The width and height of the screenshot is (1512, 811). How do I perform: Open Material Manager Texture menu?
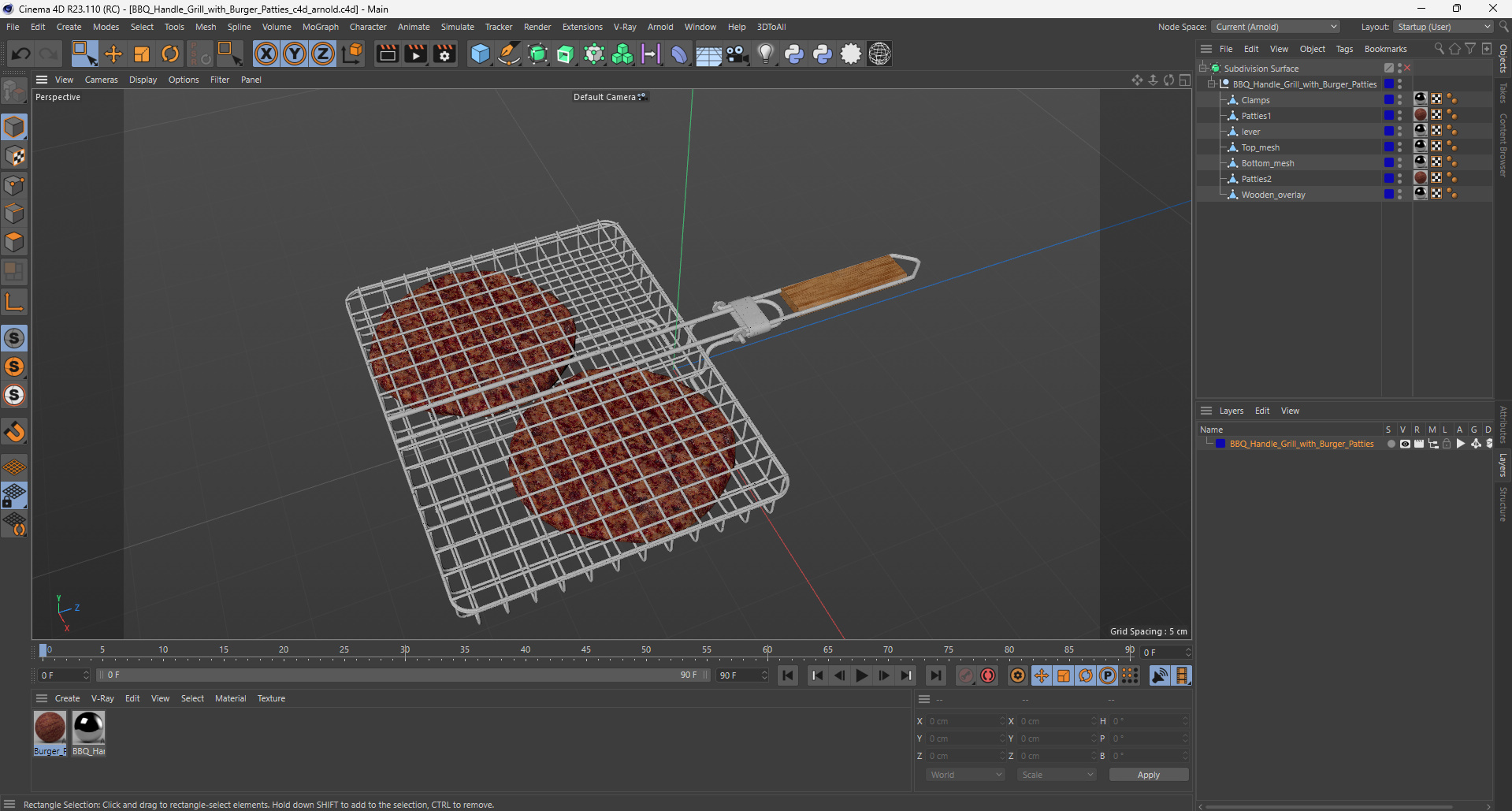pos(271,698)
